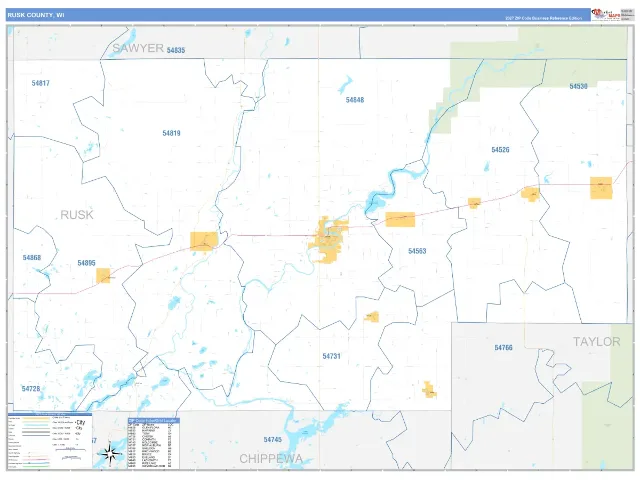Click ZIP code label 54530
The image size is (640, 480).
pos(578,87)
